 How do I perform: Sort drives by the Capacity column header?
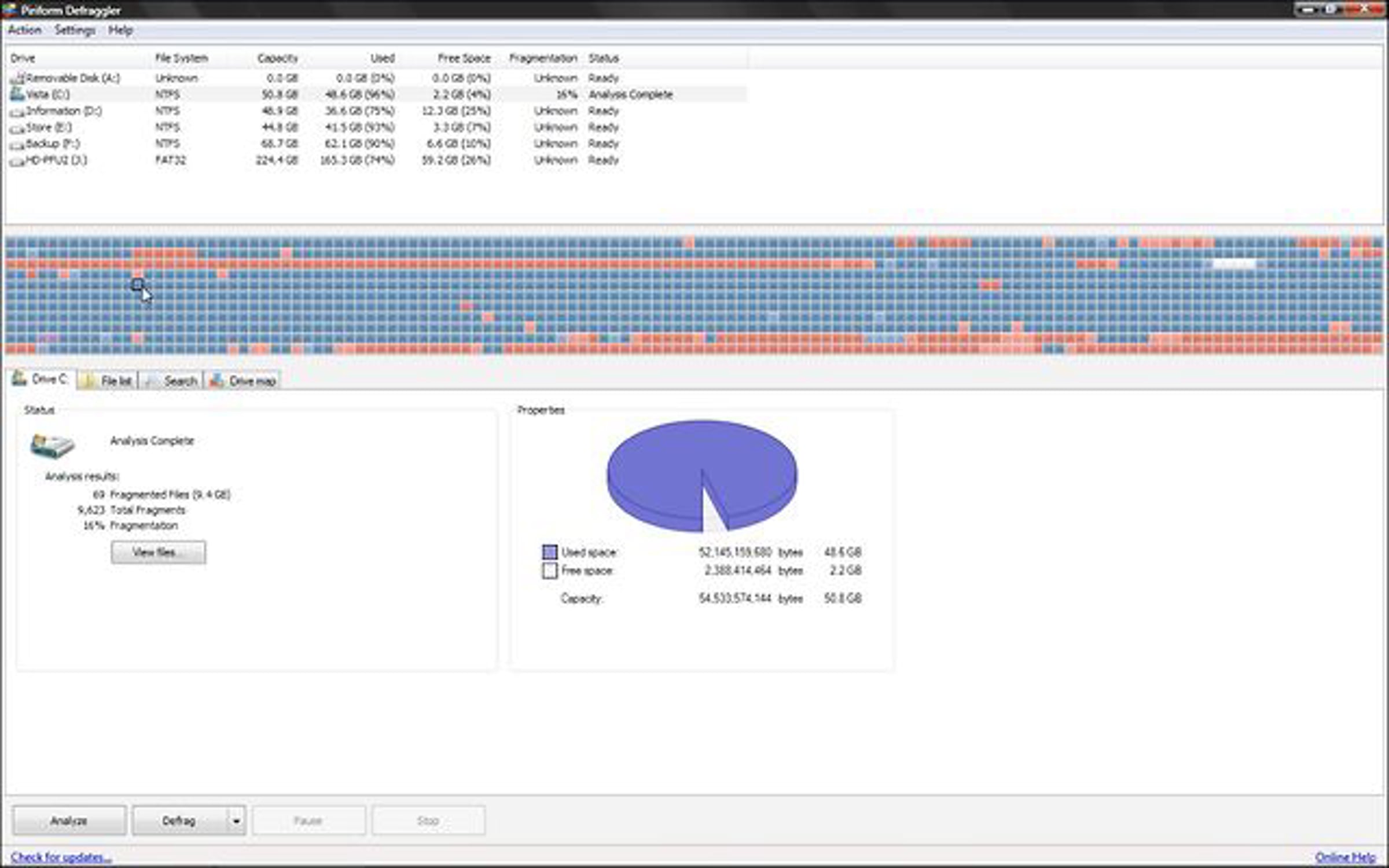coord(277,58)
